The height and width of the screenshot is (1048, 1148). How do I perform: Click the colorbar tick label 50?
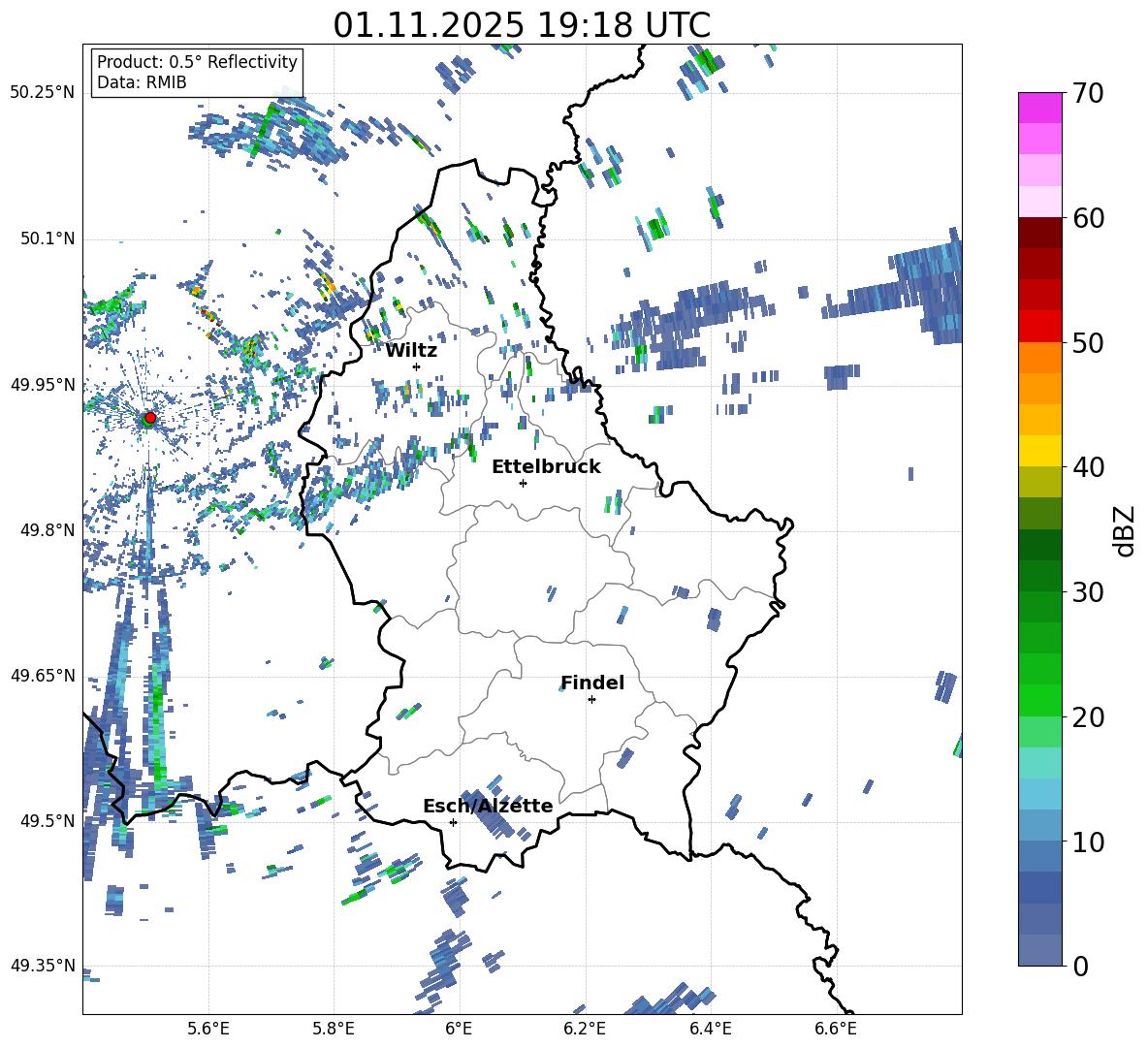pyautogui.click(x=1088, y=343)
